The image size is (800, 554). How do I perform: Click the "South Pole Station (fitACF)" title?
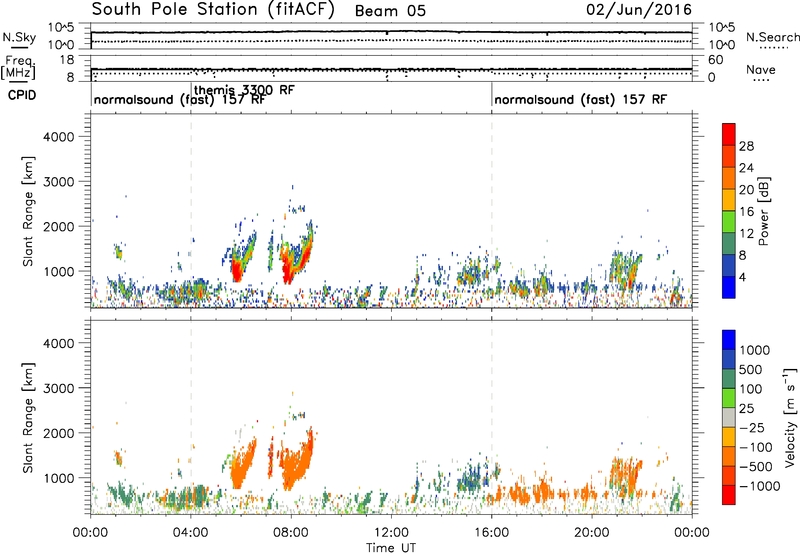(x=213, y=10)
